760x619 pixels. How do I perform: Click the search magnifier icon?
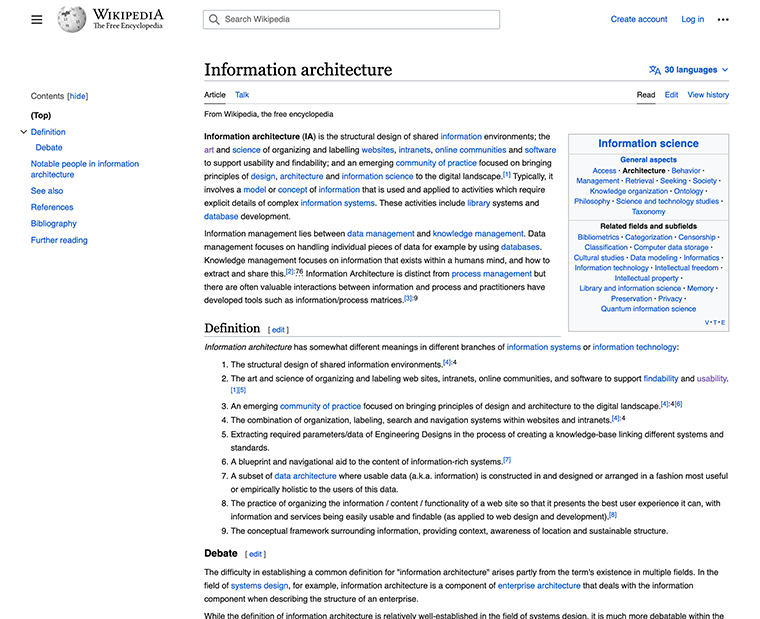[x=214, y=19]
